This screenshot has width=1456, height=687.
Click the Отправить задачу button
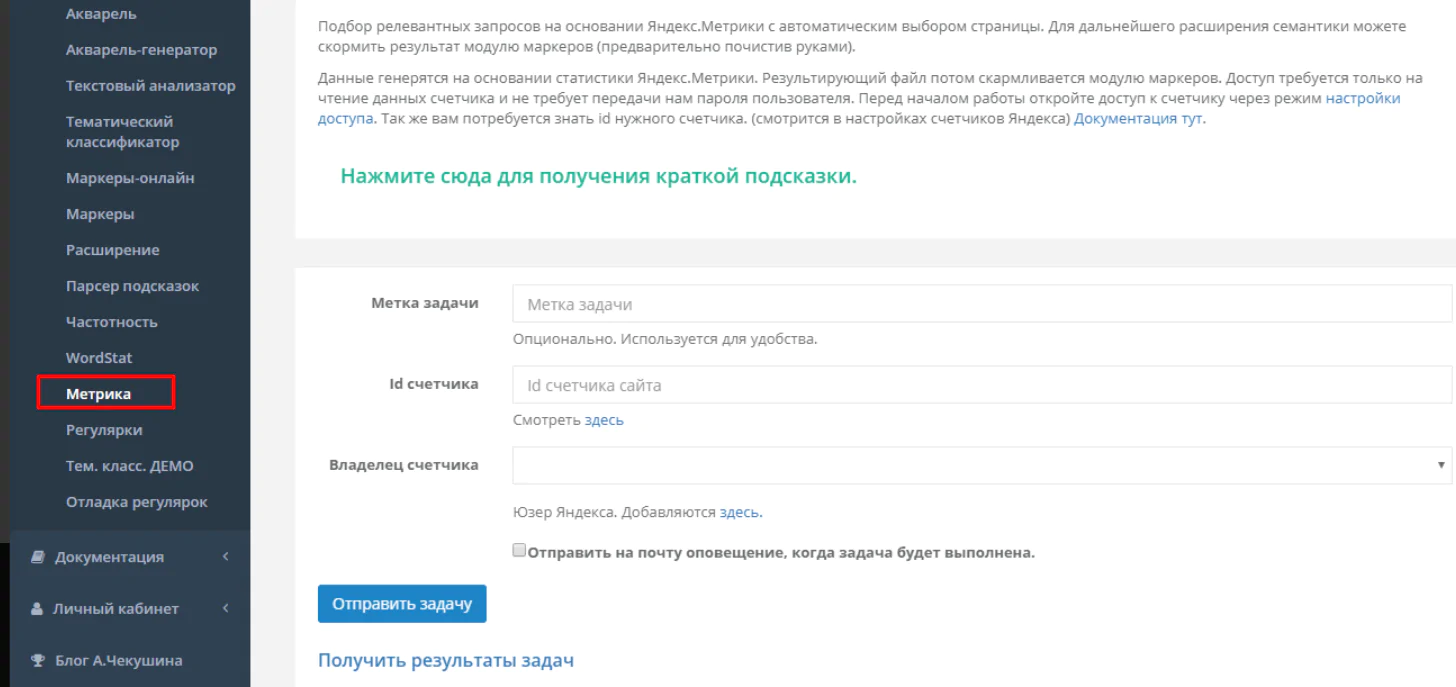402,604
